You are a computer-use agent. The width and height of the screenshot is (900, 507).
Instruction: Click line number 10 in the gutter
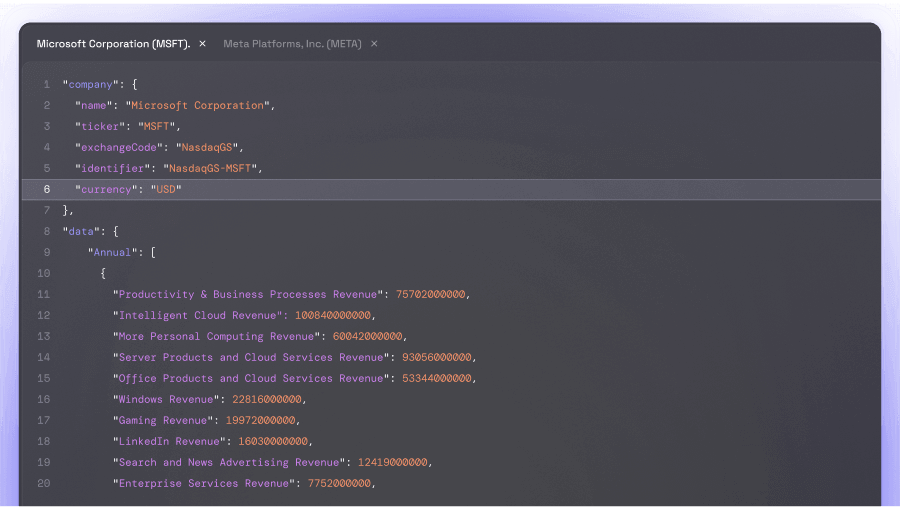44,273
